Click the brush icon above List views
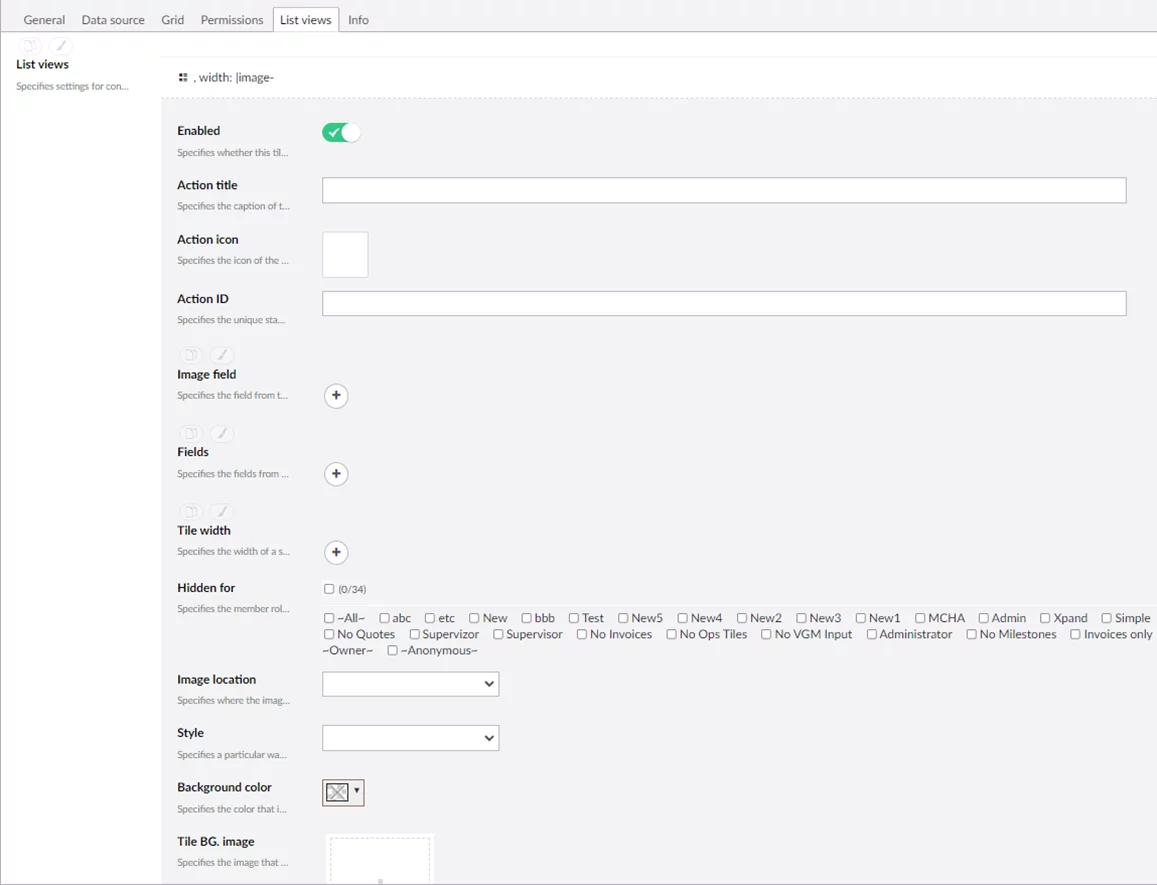The height and width of the screenshot is (885, 1157). 60,46
